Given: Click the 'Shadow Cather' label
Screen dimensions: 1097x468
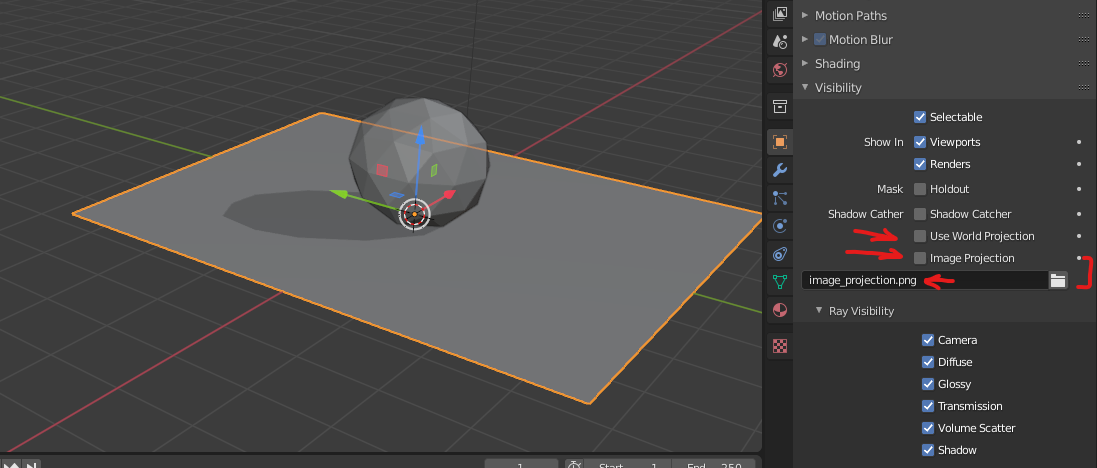Looking at the screenshot, I should coord(866,214).
